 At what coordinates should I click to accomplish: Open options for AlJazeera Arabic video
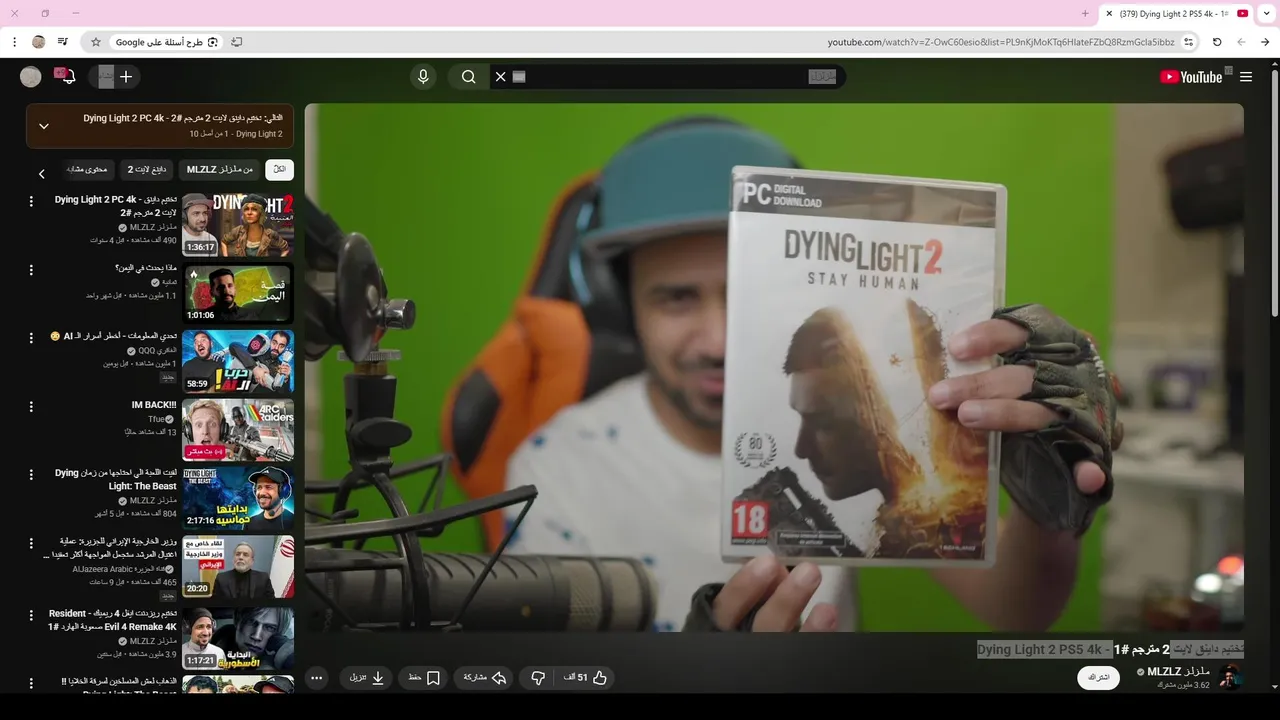coord(31,543)
